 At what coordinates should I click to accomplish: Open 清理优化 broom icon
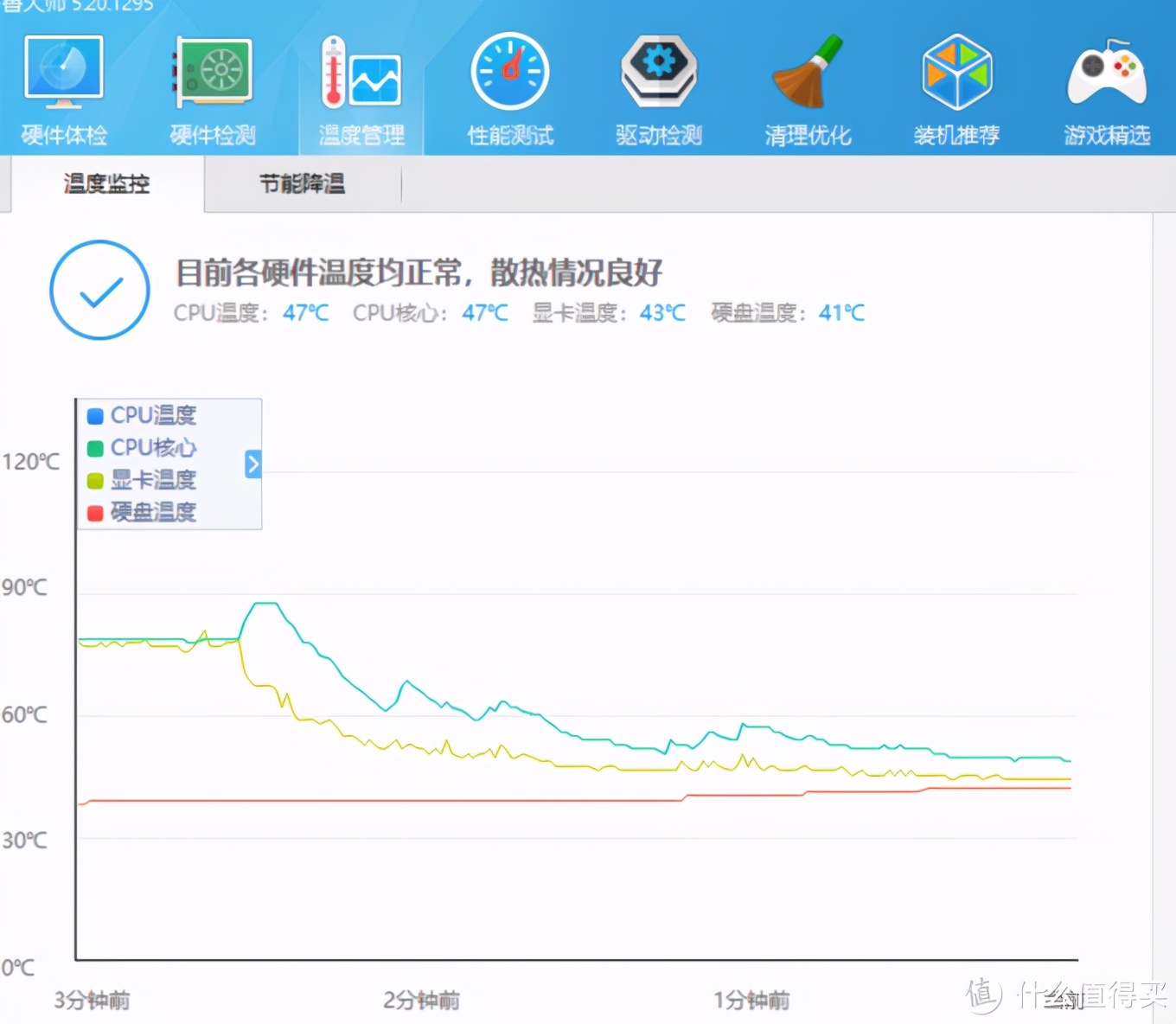pyautogui.click(x=808, y=72)
